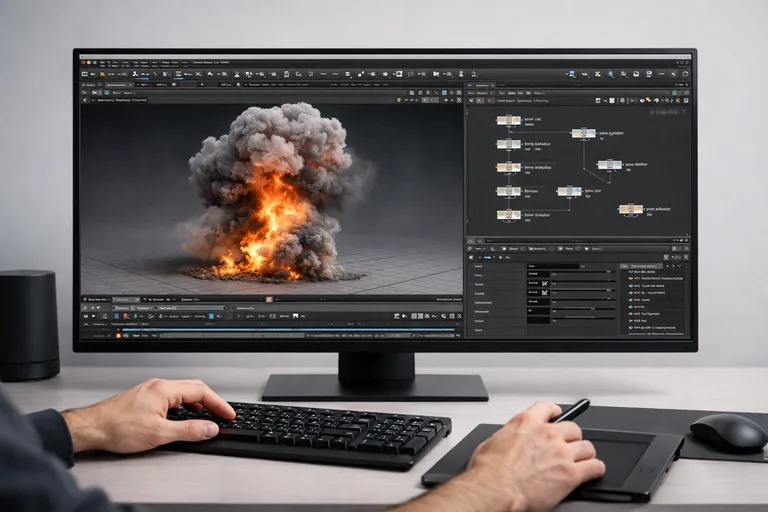
Task: Click the panel layout icon at toolbar start
Action: coord(85,74)
